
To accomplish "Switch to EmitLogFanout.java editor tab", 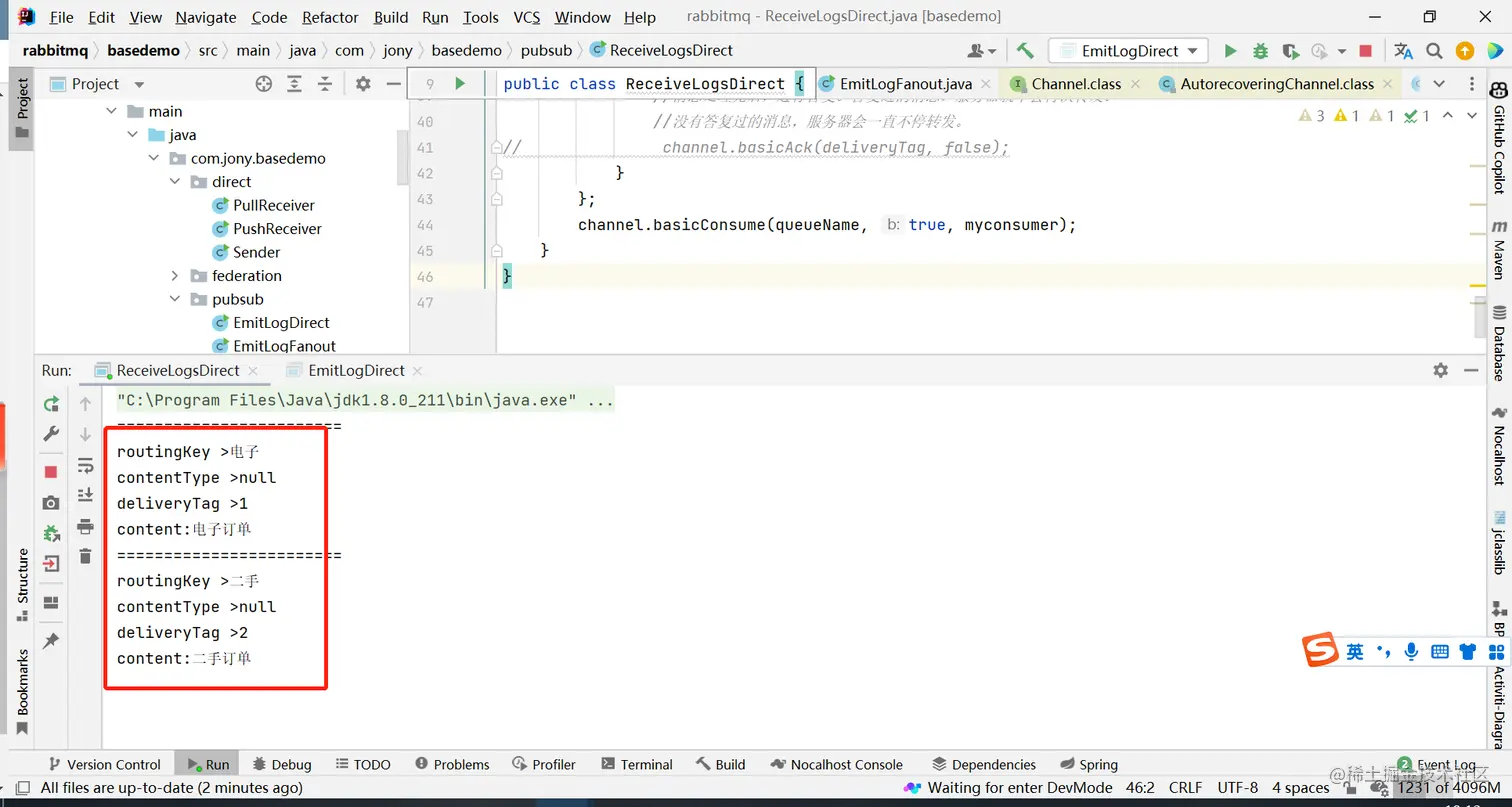I will point(905,84).
